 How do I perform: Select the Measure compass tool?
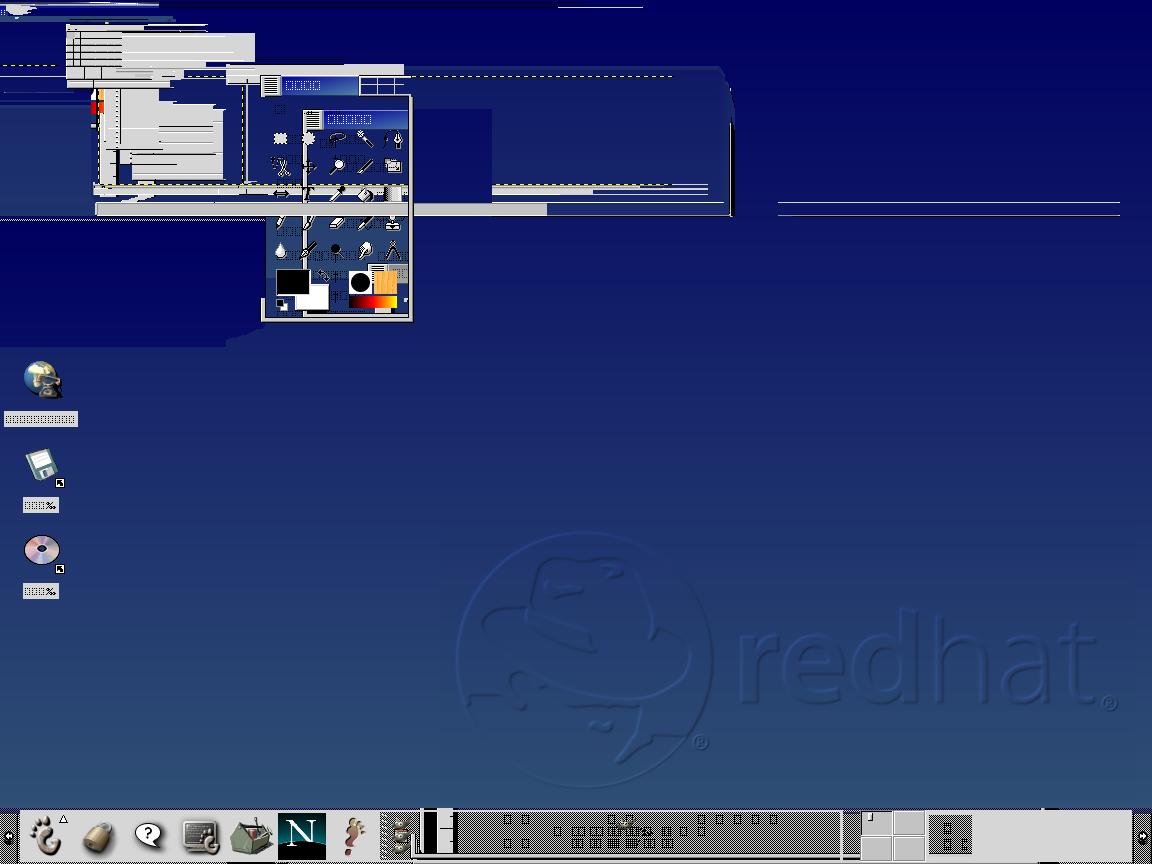click(x=393, y=251)
